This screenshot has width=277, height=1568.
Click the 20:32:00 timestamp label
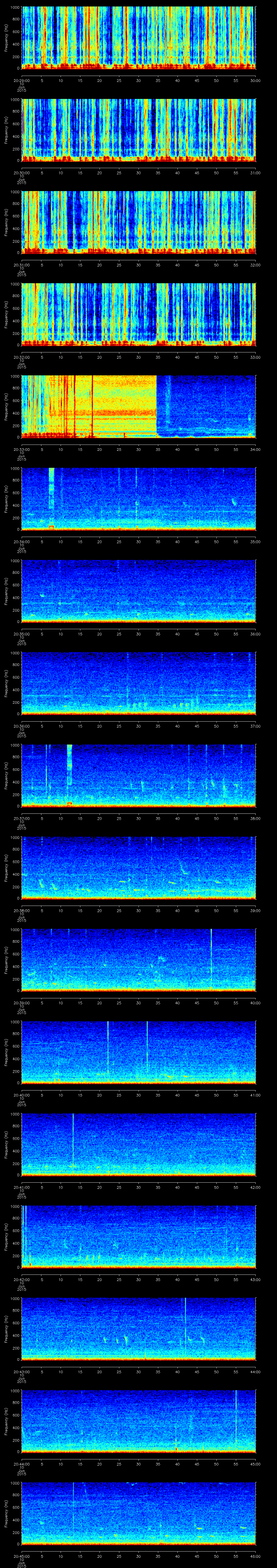coord(21,357)
